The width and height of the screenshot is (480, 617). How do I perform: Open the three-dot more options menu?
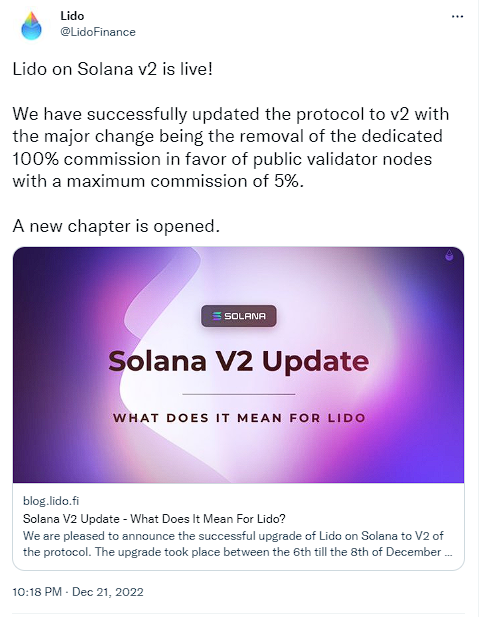(457, 17)
